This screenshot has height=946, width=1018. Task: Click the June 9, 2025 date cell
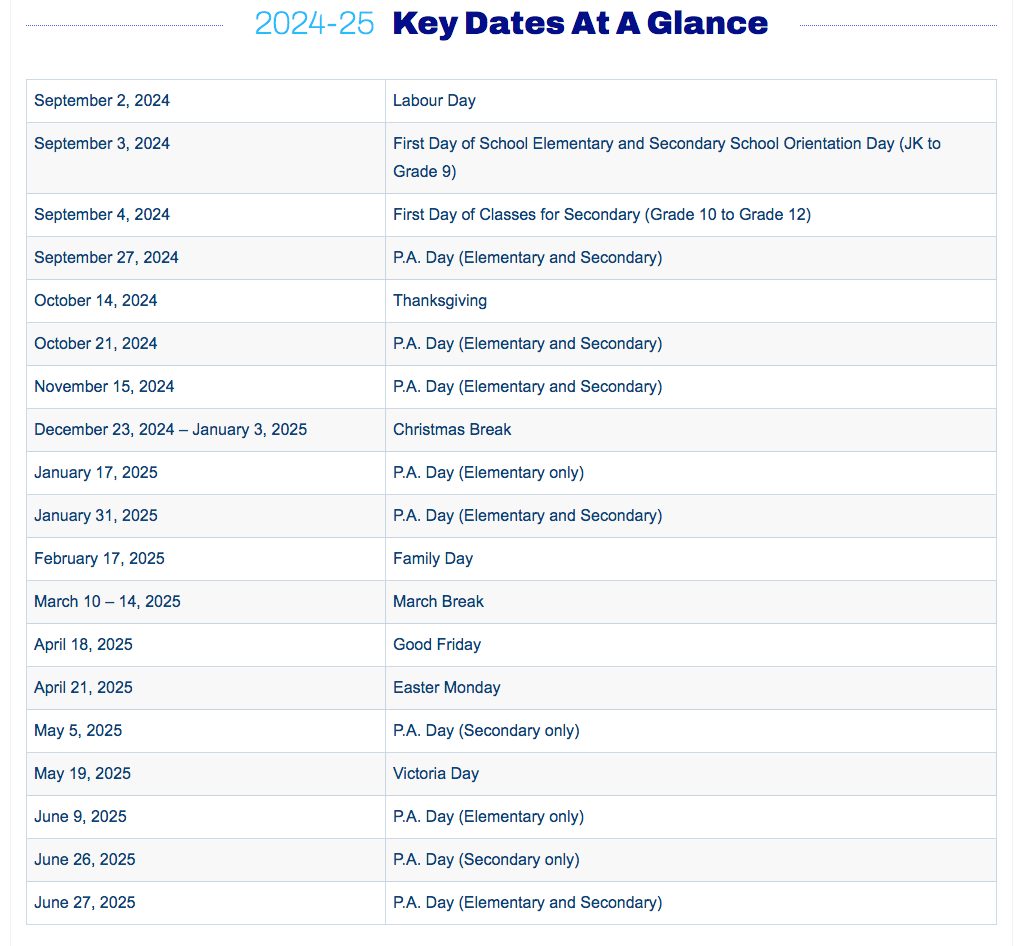80,817
